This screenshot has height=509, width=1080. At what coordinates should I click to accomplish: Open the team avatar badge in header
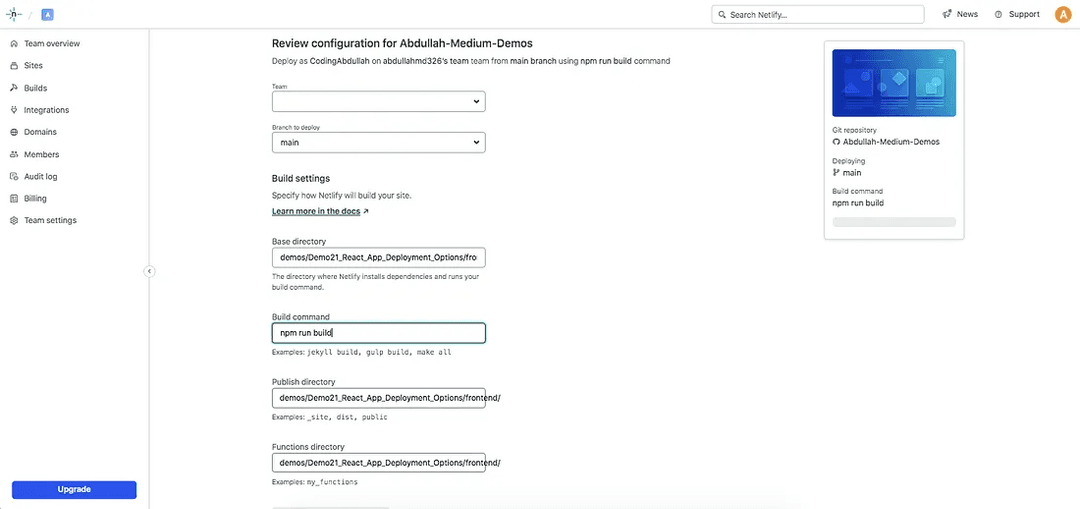tap(47, 14)
